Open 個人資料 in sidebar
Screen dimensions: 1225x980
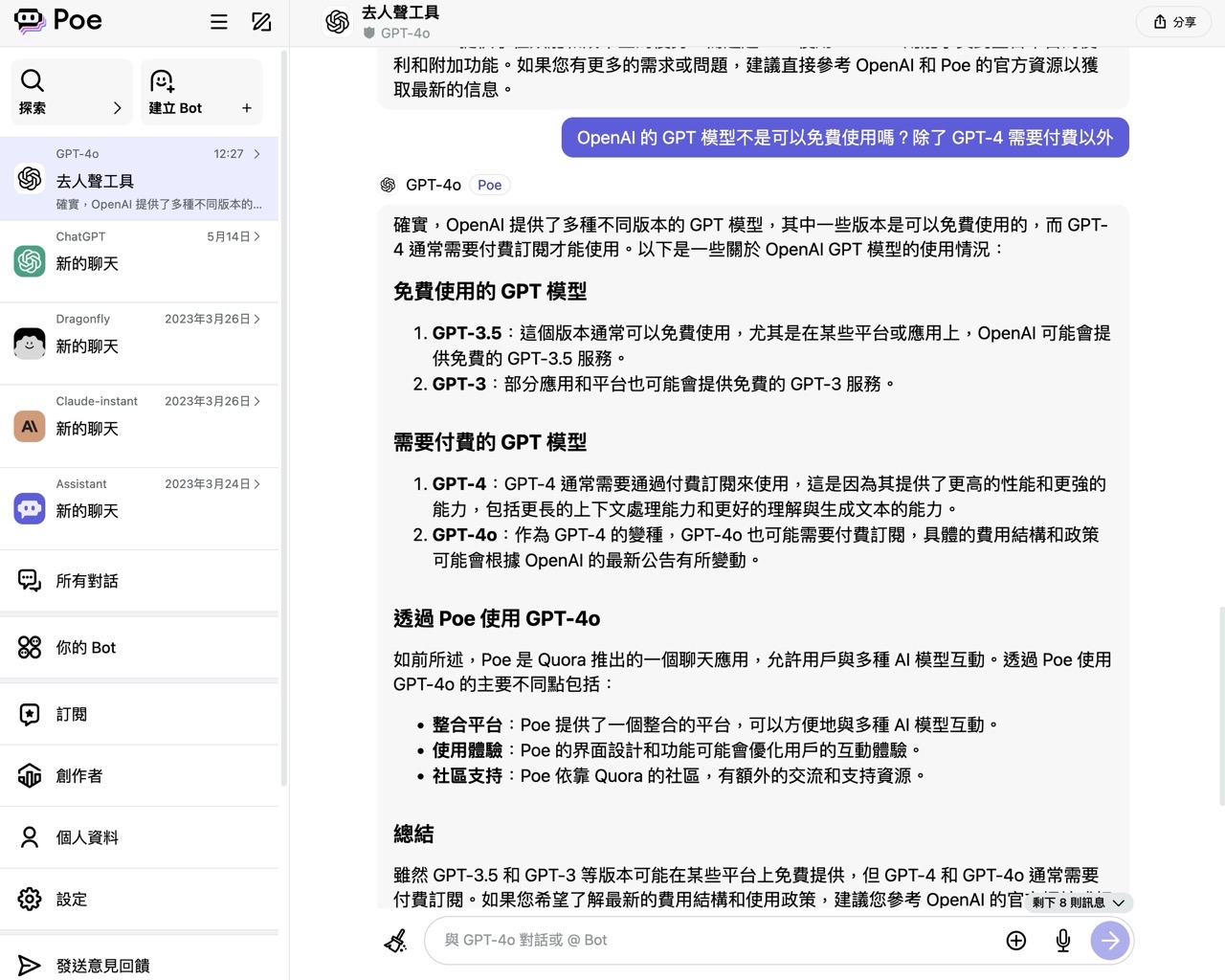pyautogui.click(x=140, y=837)
